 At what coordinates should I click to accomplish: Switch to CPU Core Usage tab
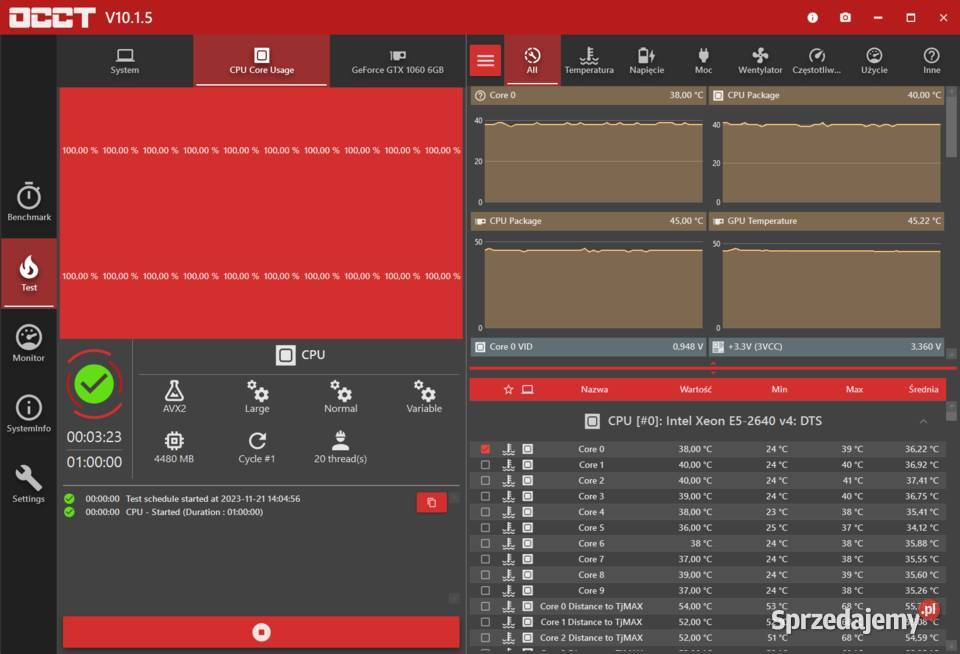tap(261, 61)
